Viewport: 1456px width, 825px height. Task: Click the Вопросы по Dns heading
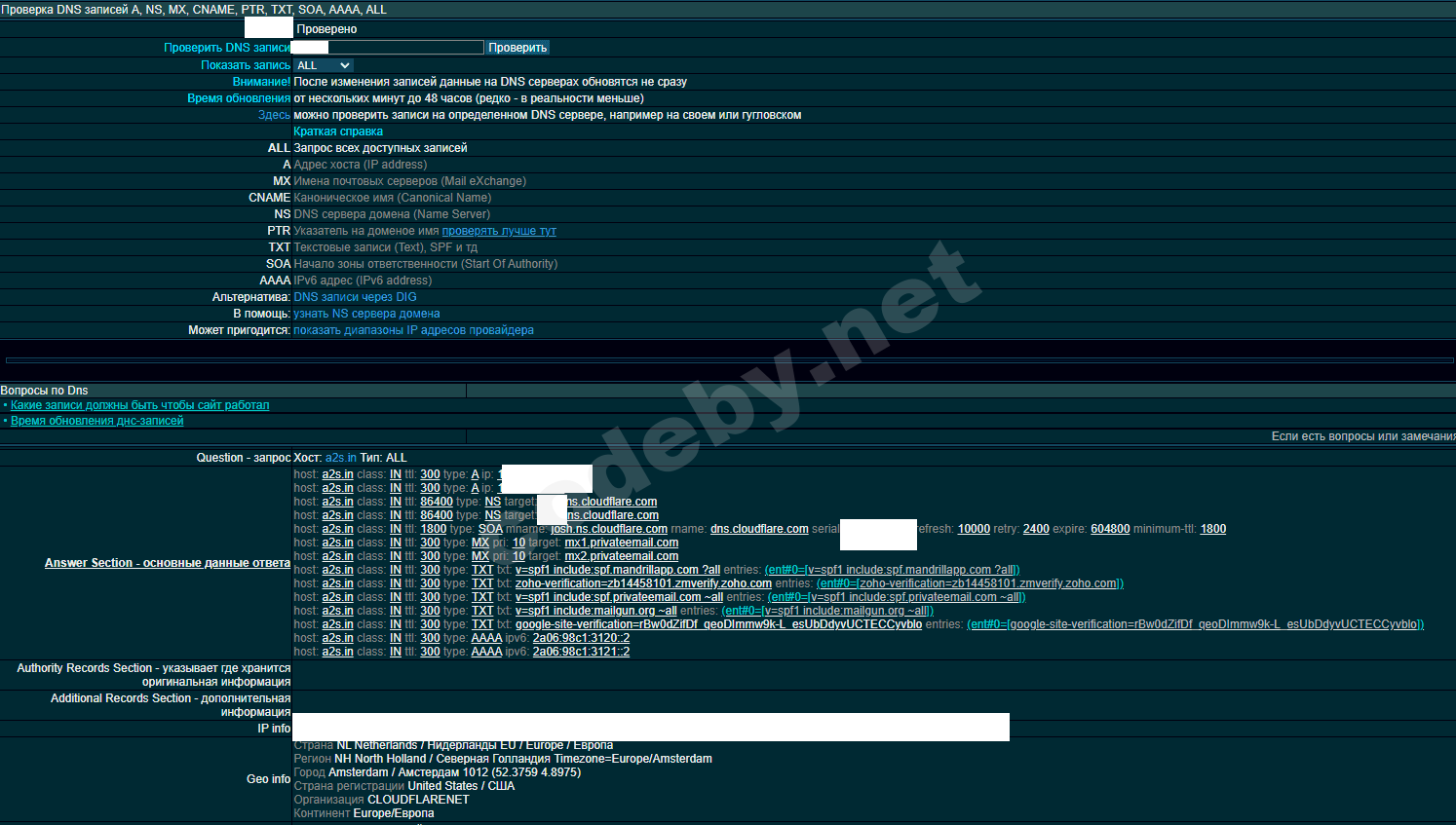point(44,391)
